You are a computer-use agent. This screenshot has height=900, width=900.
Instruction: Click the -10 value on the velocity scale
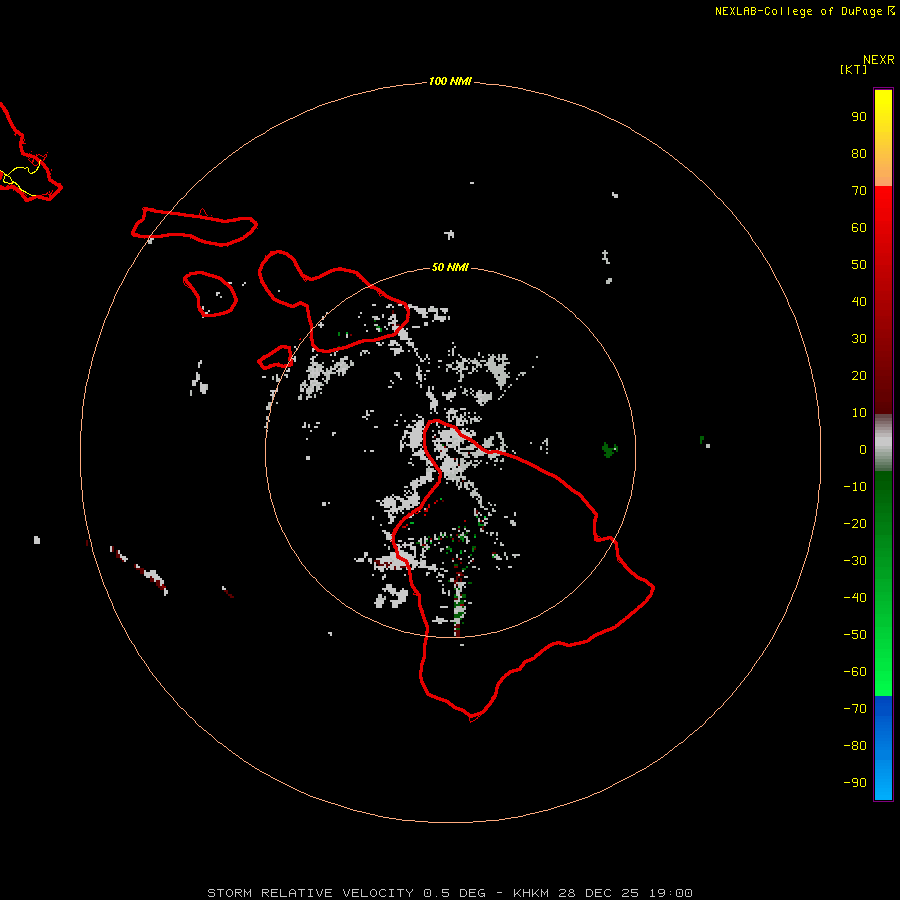[855, 487]
